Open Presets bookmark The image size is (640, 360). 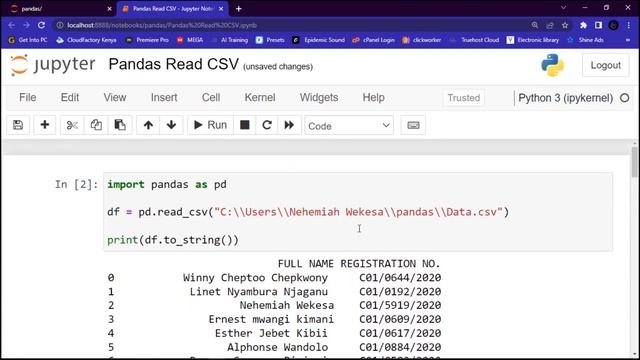270,40
